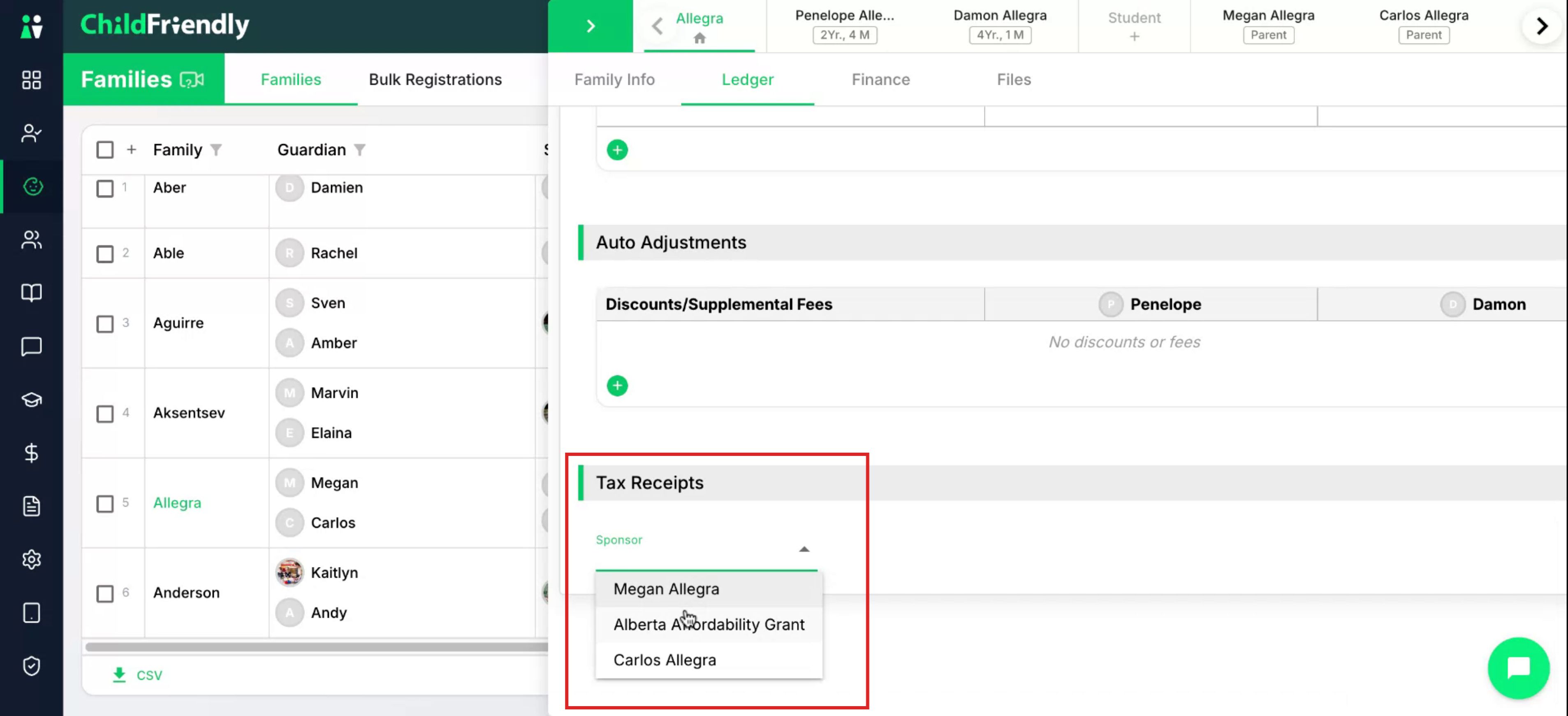The image size is (1568, 716).
Task: Open the graduation cap sidebar icon
Action: [31, 400]
